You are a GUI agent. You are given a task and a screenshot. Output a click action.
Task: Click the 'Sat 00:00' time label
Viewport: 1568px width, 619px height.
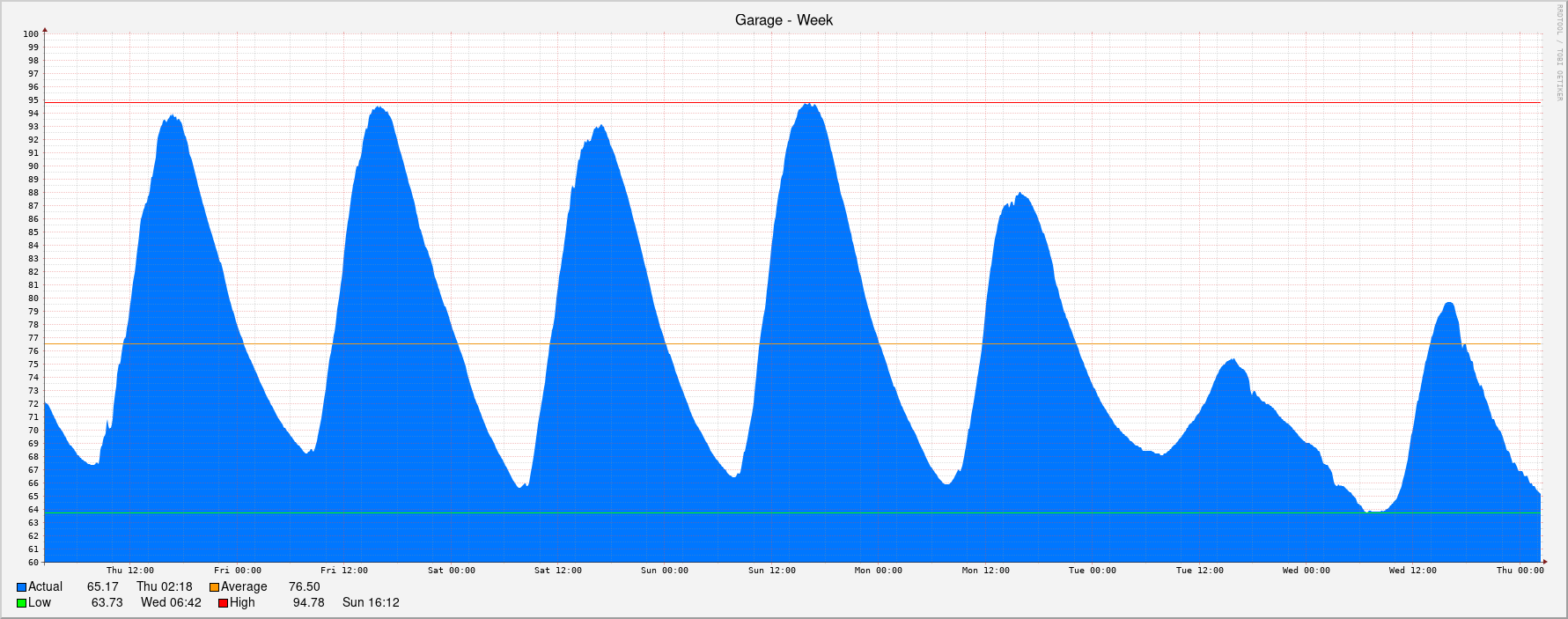451,571
